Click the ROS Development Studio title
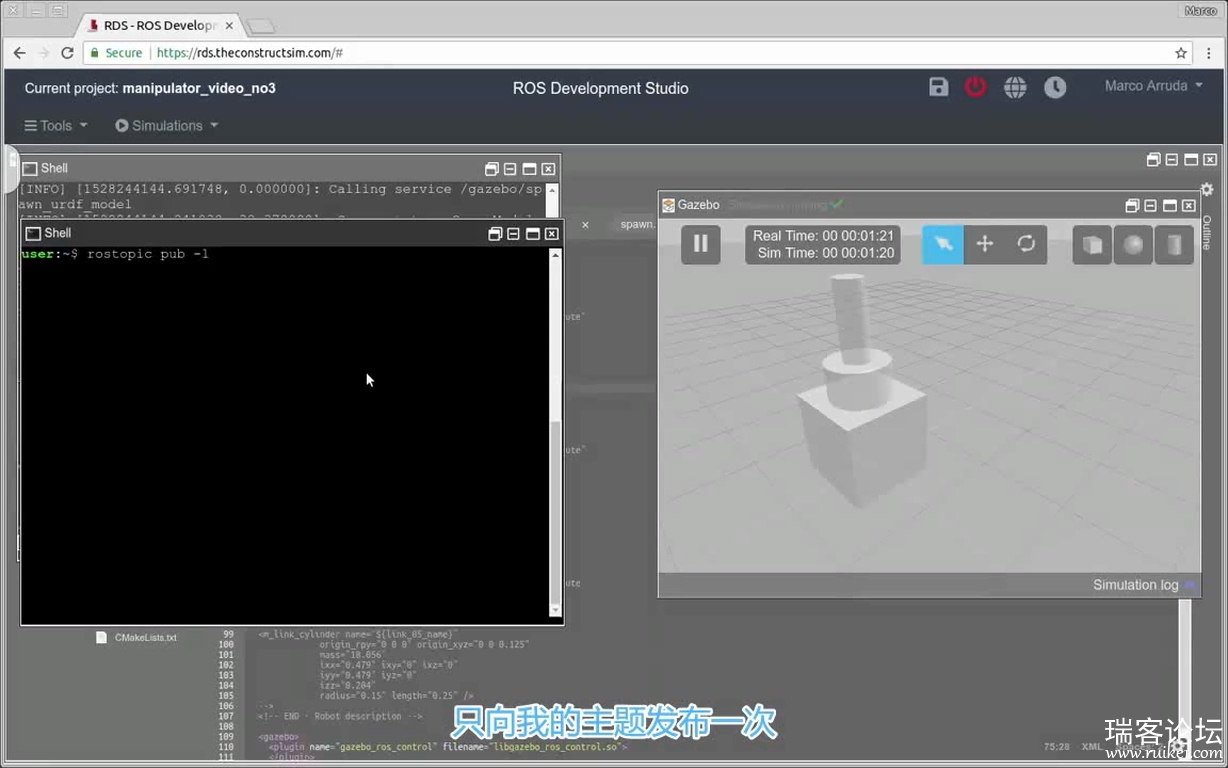 (600, 88)
